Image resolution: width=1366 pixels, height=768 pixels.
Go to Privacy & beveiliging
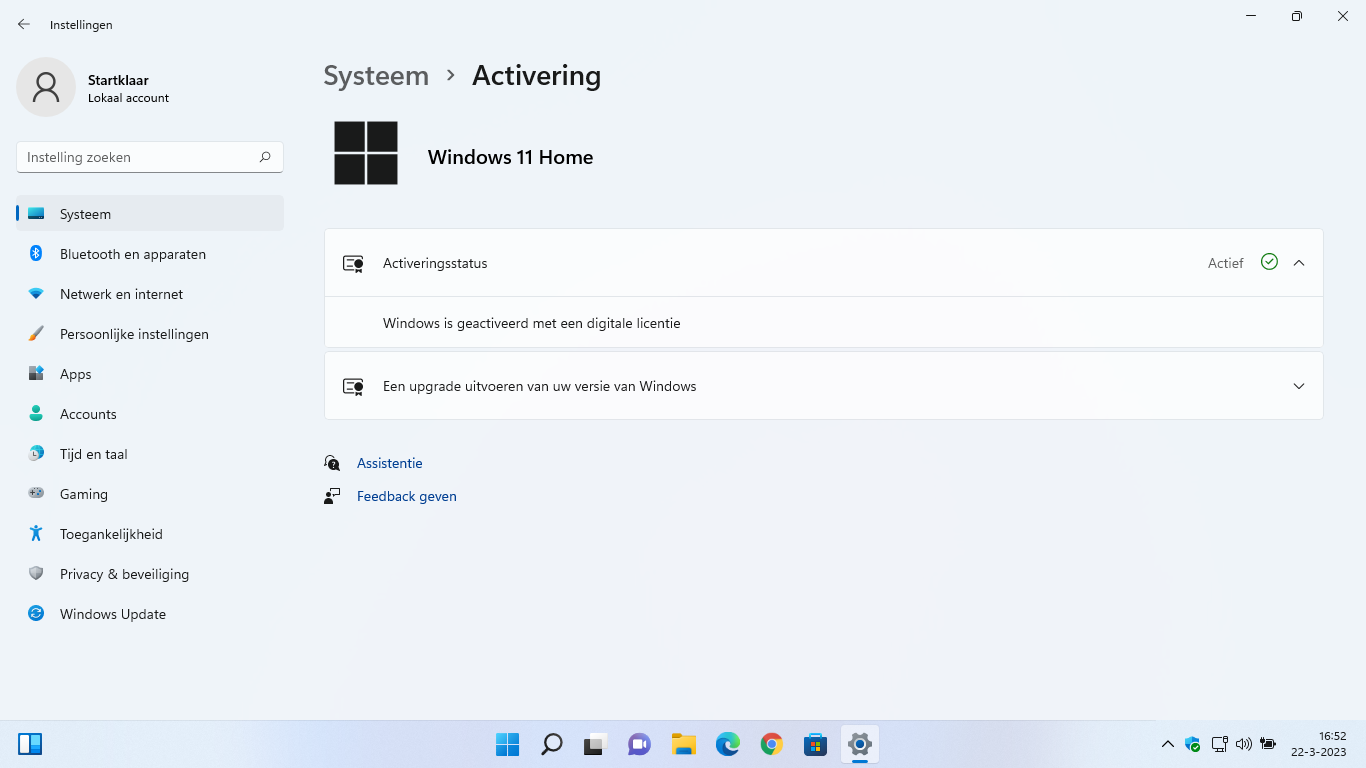point(150,574)
